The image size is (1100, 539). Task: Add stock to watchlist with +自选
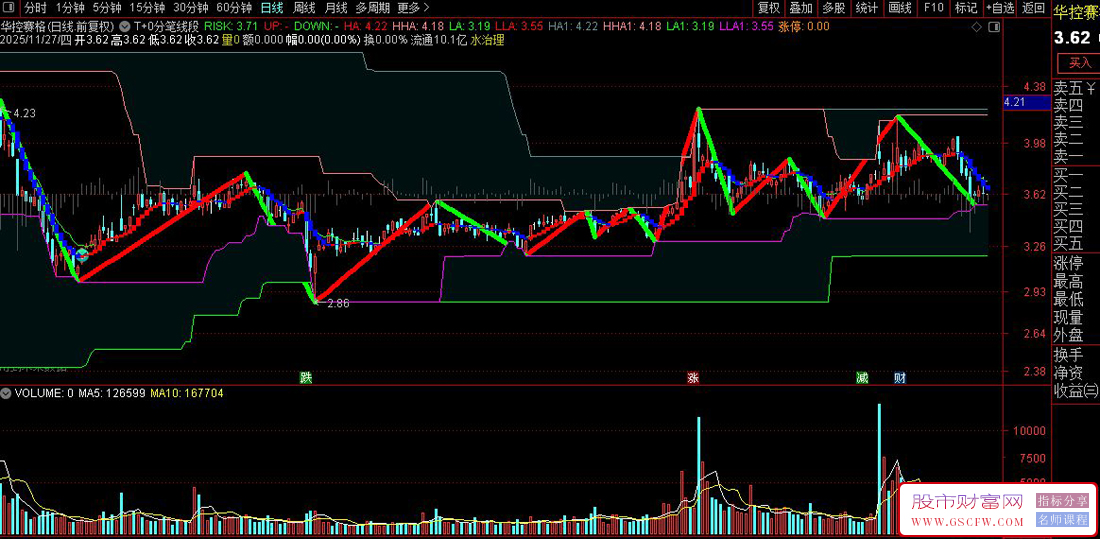1000,8
